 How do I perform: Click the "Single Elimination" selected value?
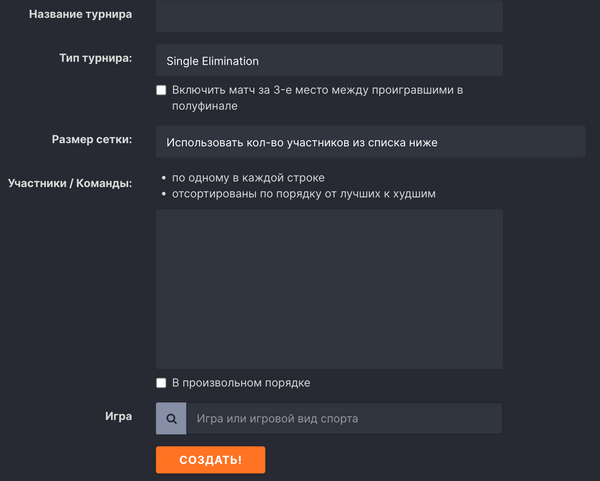tap(213, 60)
